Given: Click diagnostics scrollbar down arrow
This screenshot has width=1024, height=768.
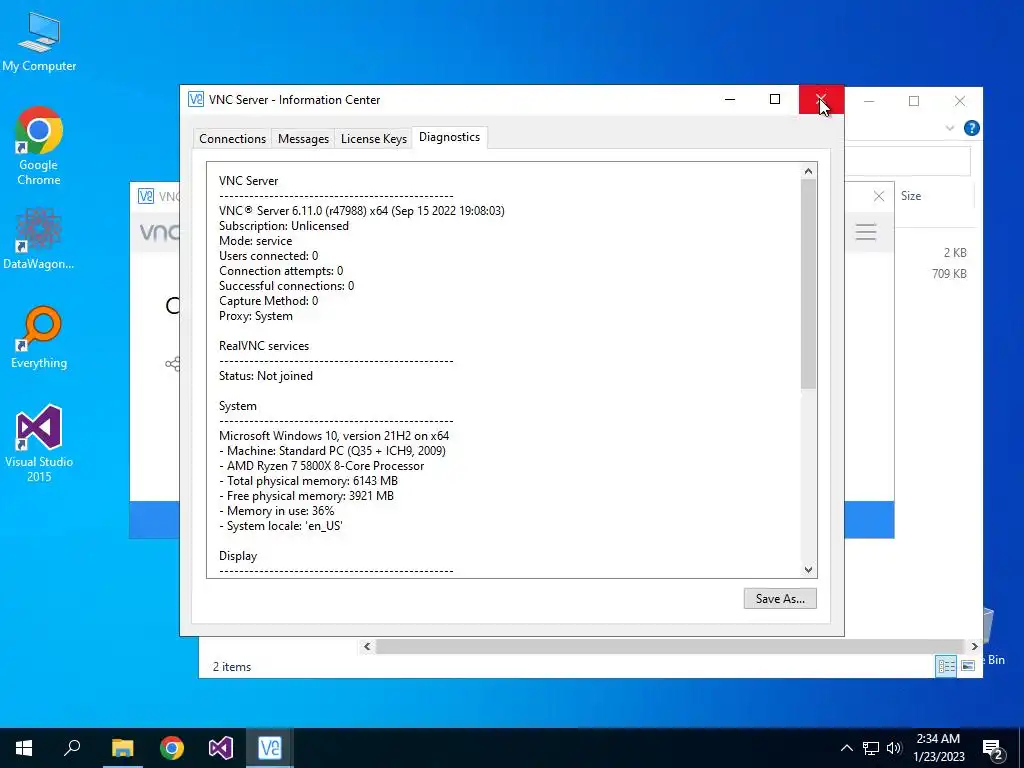Looking at the screenshot, I should click(x=808, y=569).
